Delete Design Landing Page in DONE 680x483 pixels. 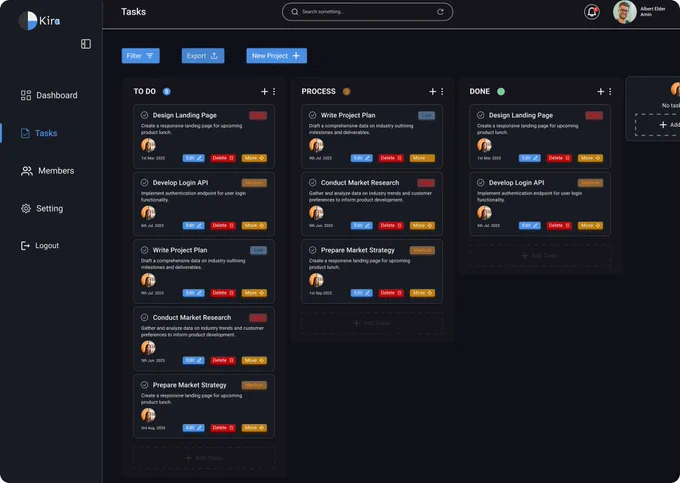point(559,158)
